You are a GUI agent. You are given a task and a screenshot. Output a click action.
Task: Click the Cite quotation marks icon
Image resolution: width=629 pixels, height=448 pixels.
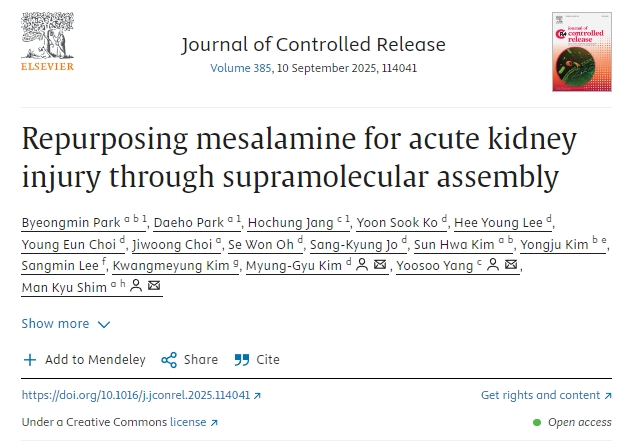241,360
